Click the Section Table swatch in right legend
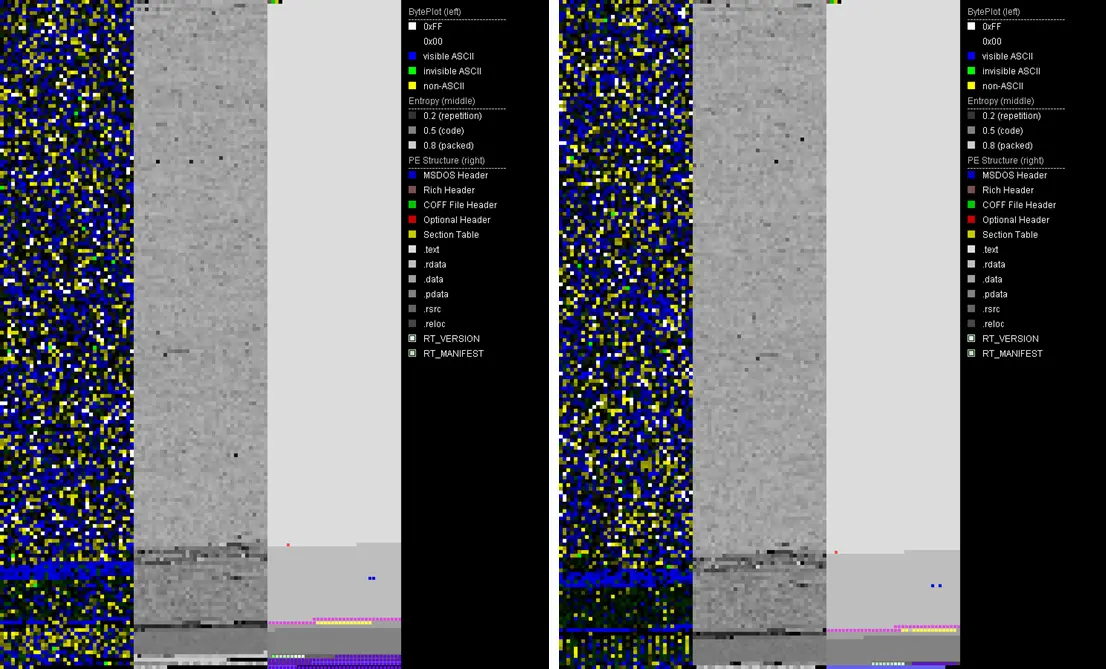This screenshot has width=1106, height=669. [x=971, y=235]
